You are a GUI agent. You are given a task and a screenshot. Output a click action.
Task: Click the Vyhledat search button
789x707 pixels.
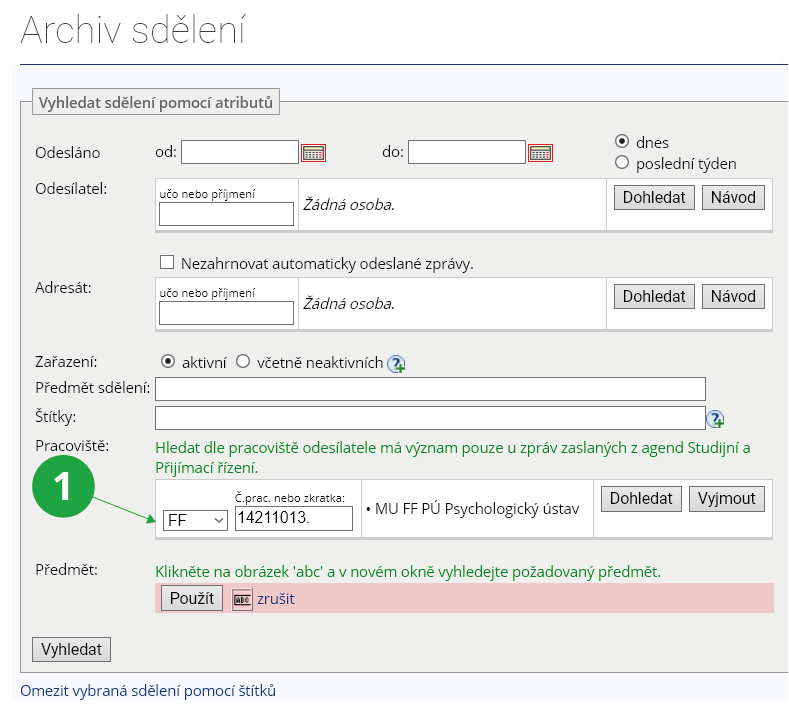pyautogui.click(x=72, y=649)
